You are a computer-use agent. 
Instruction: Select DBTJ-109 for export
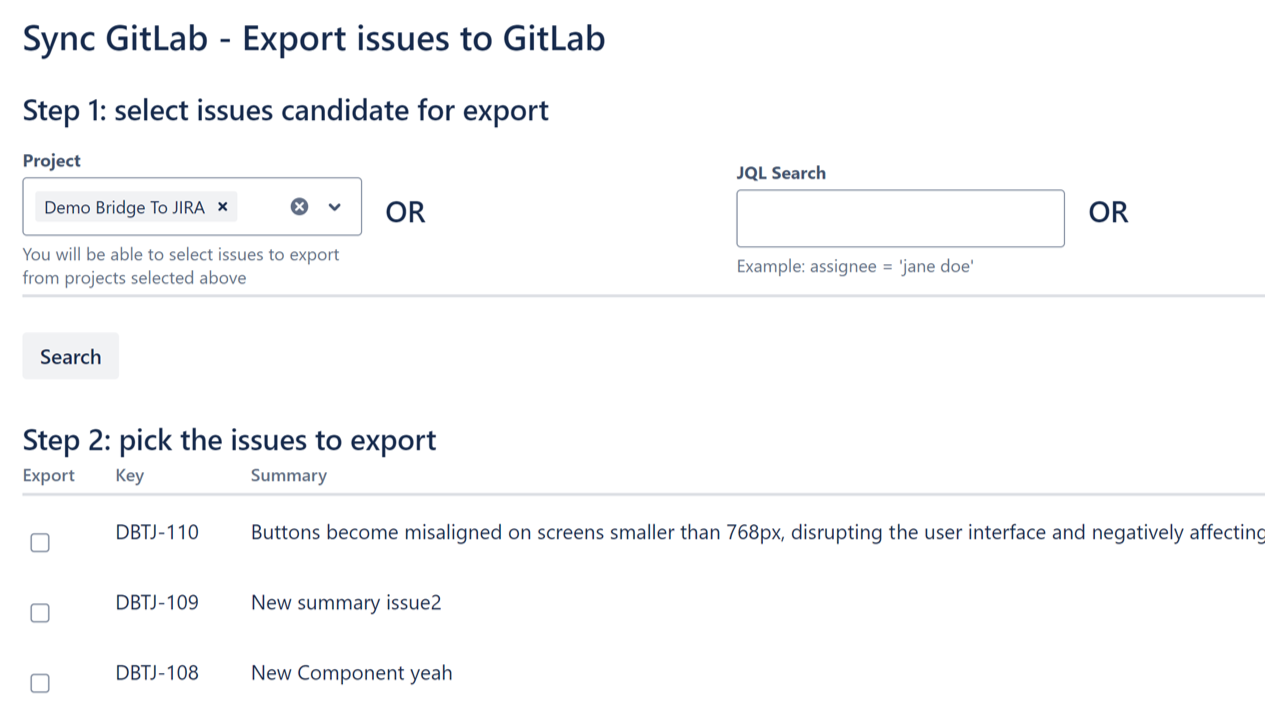point(40,612)
